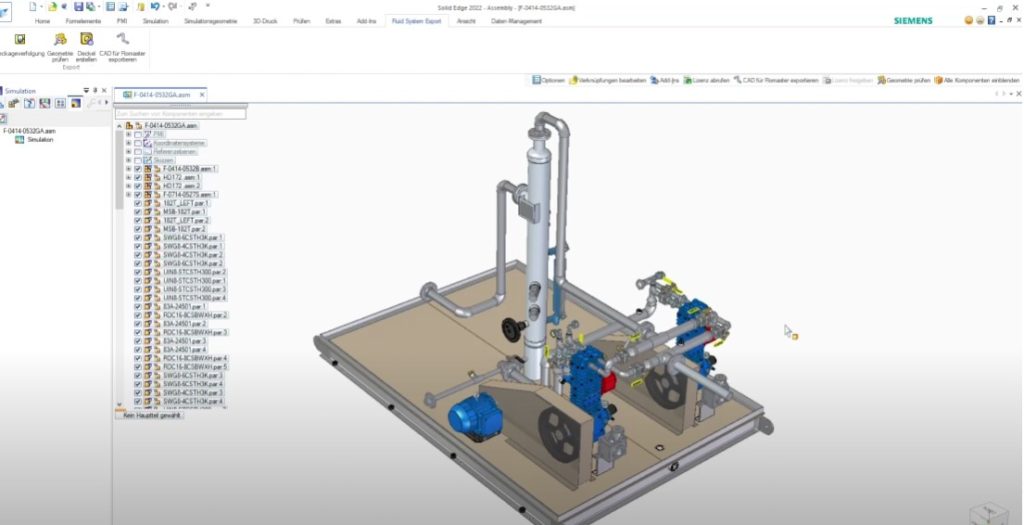Open the Simulationsgeometrie ribbon tab
Screen dimensions: 1024x525
point(211,21)
